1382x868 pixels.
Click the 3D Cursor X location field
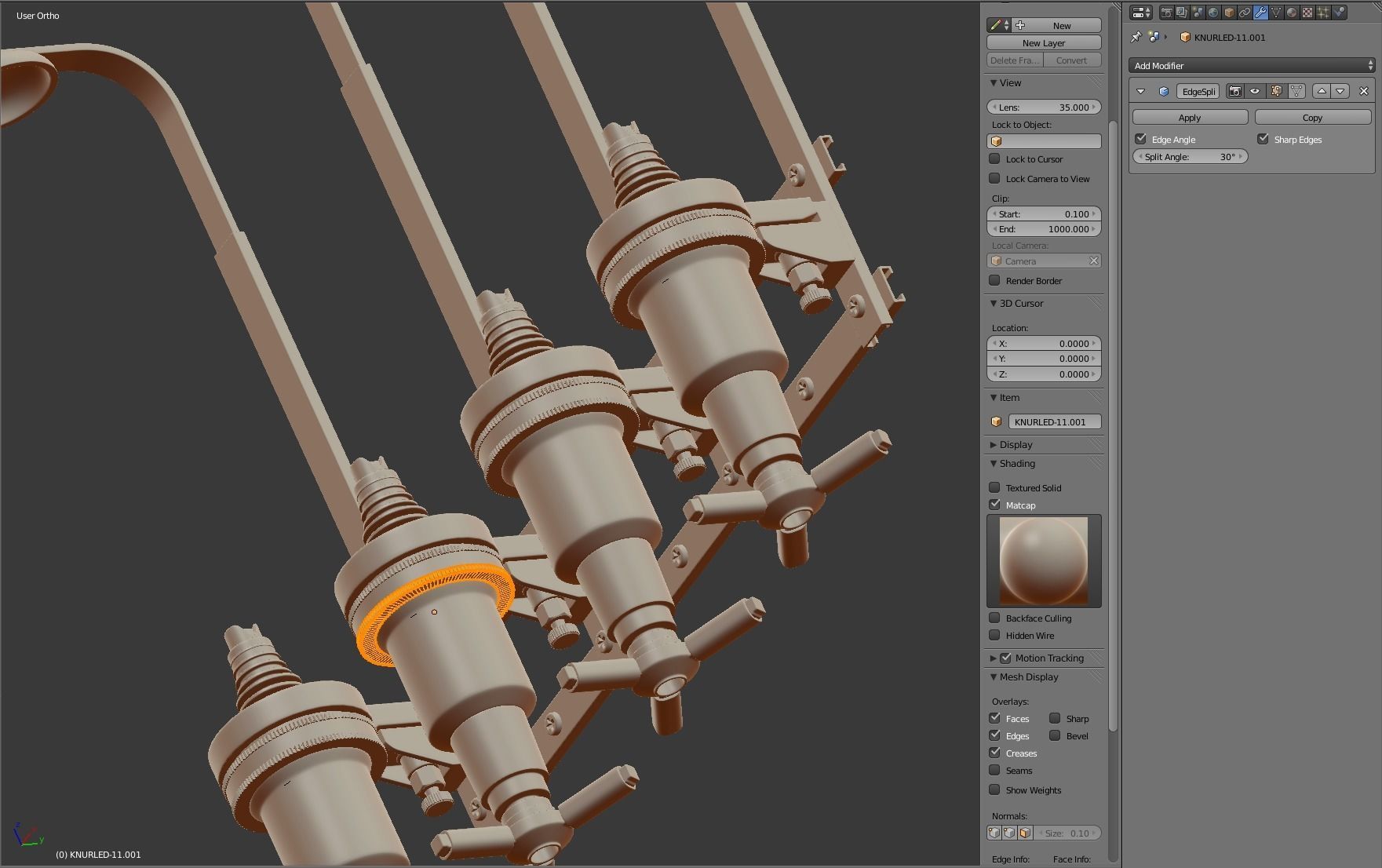click(1044, 344)
